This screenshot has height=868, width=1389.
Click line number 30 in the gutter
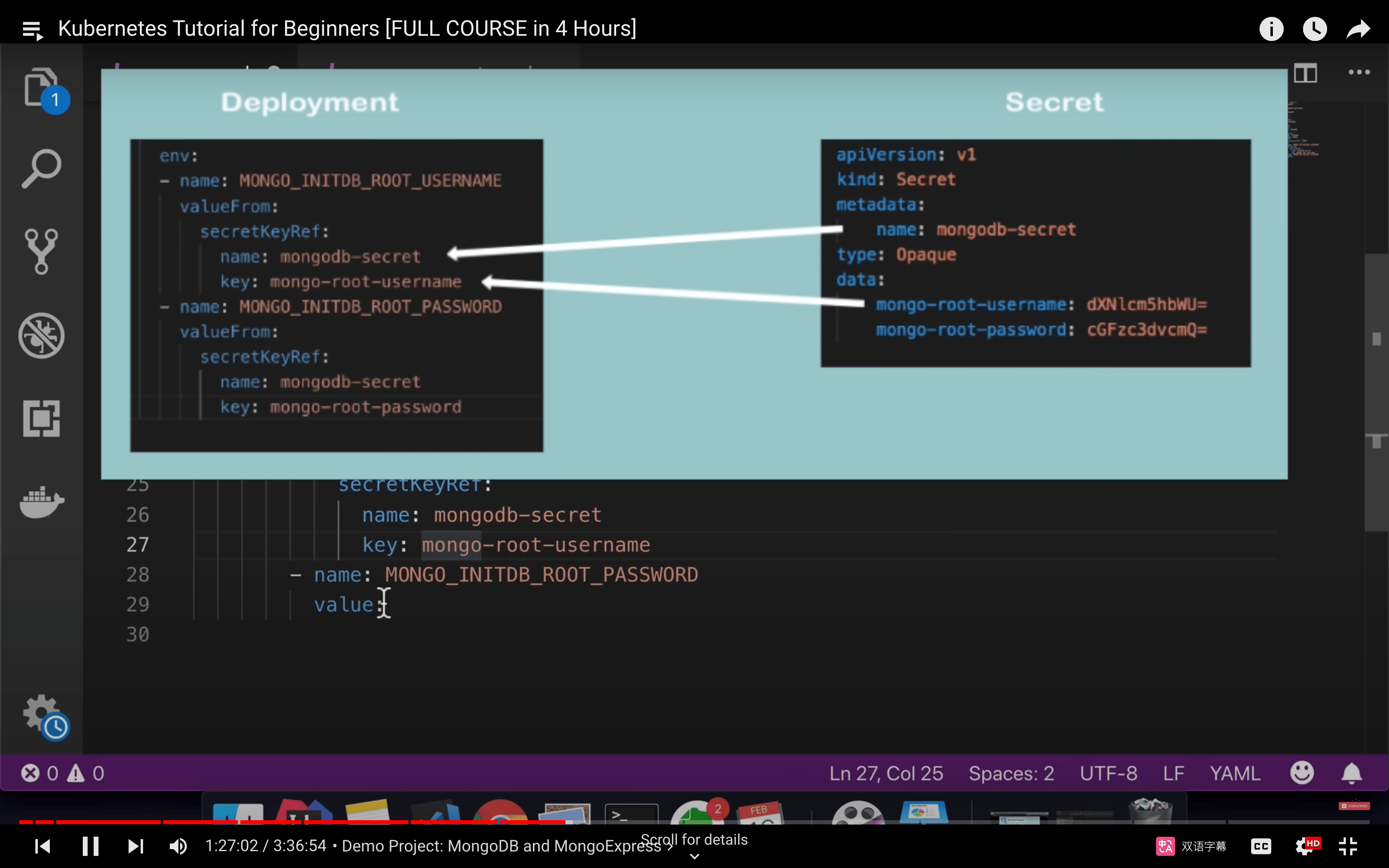(138, 635)
